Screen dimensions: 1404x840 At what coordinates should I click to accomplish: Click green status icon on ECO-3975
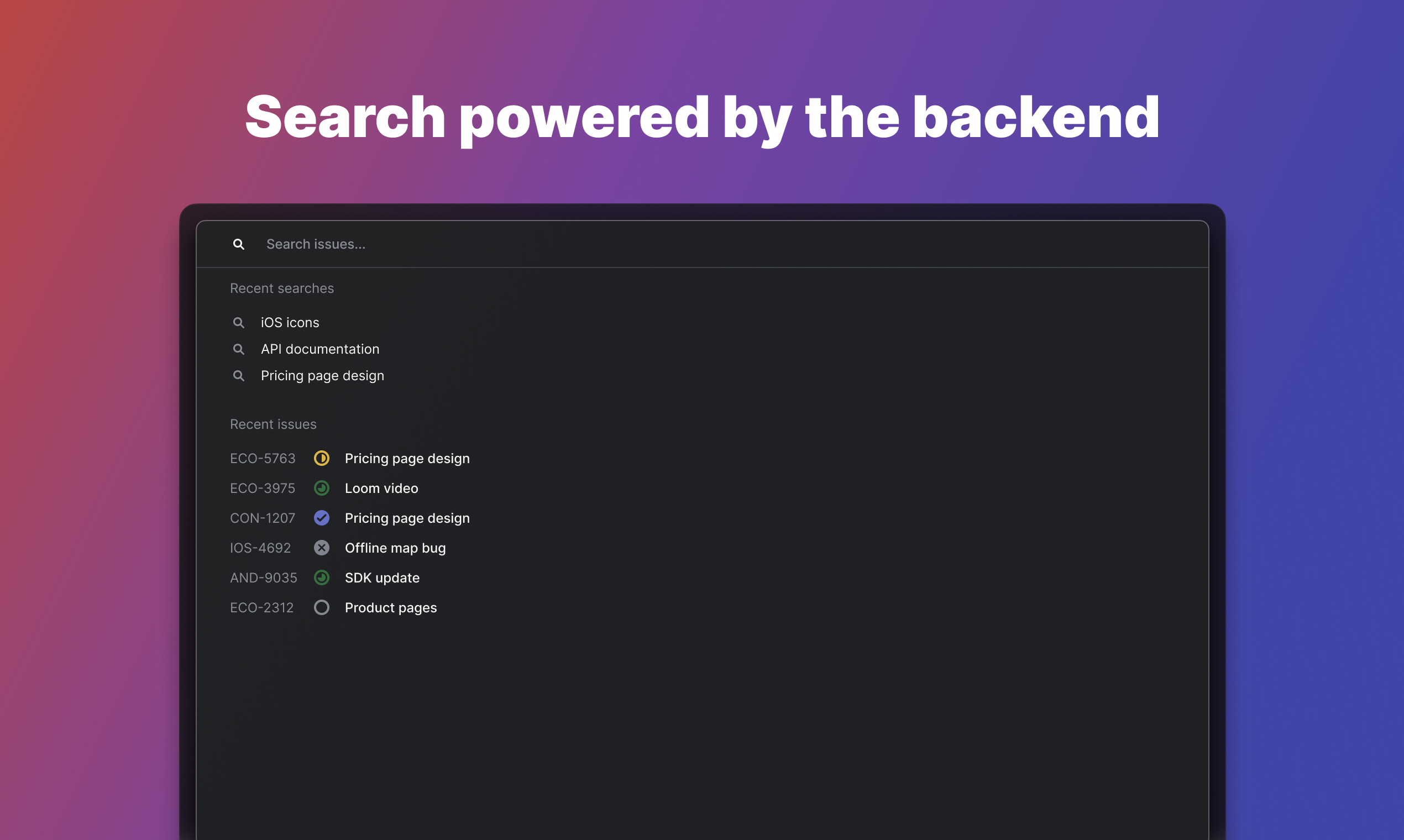pyautogui.click(x=322, y=489)
